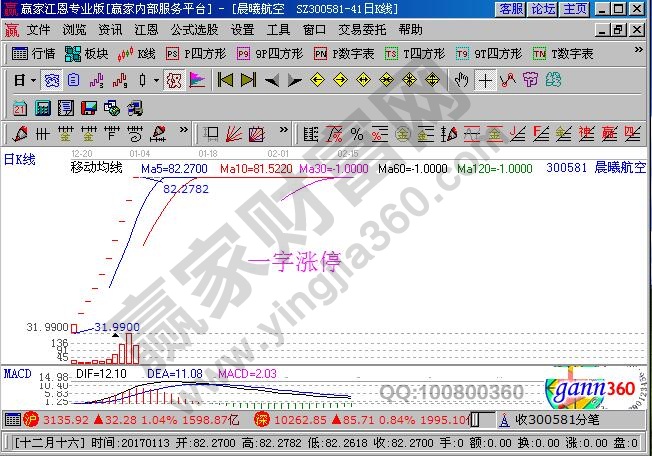Open the 文件 menu
This screenshot has height=456, width=652.
(x=38, y=30)
